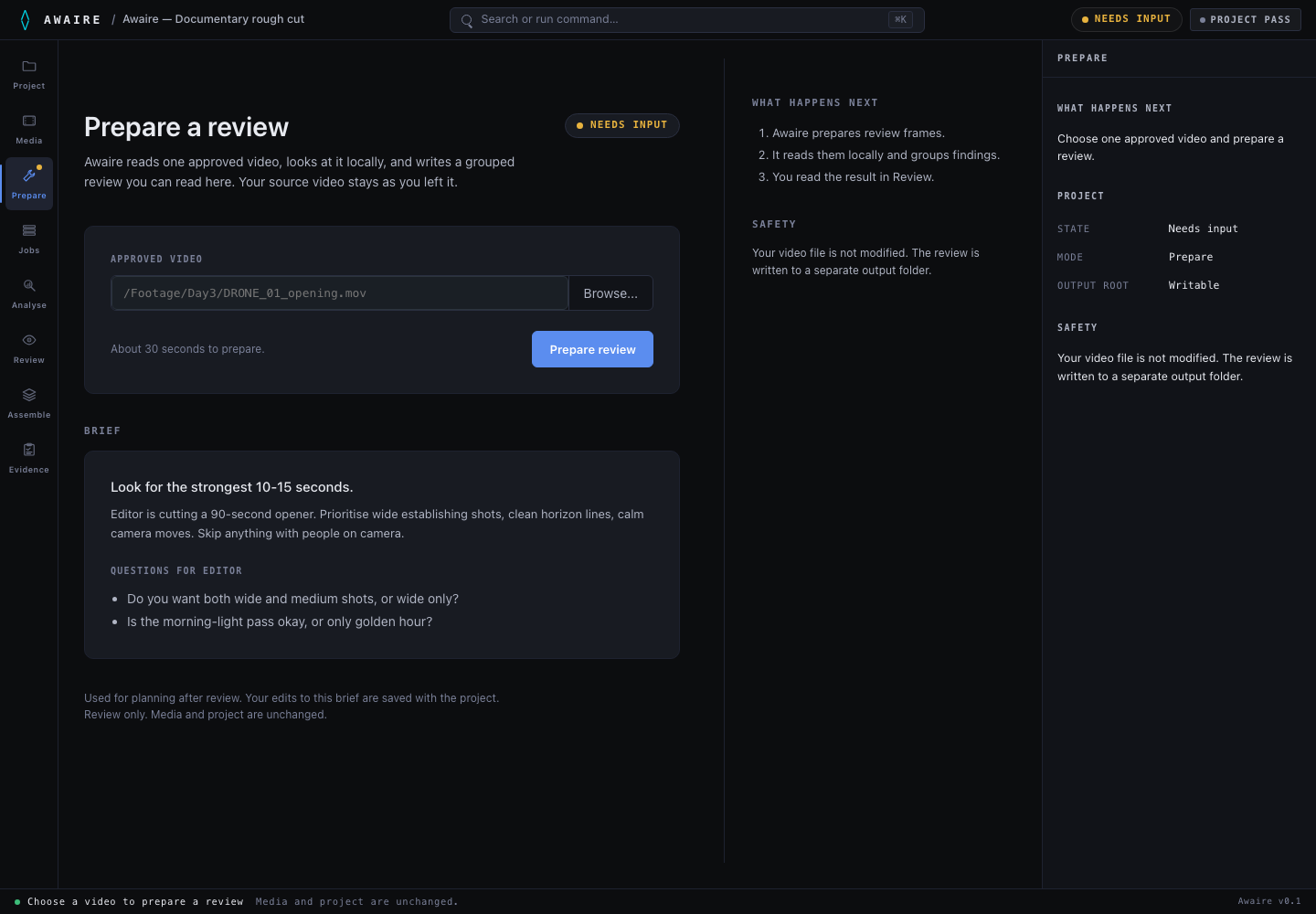Screen dimensions: 1316x914
Task: Click the right panel 'SAFETY' heading
Action: click(1077, 328)
